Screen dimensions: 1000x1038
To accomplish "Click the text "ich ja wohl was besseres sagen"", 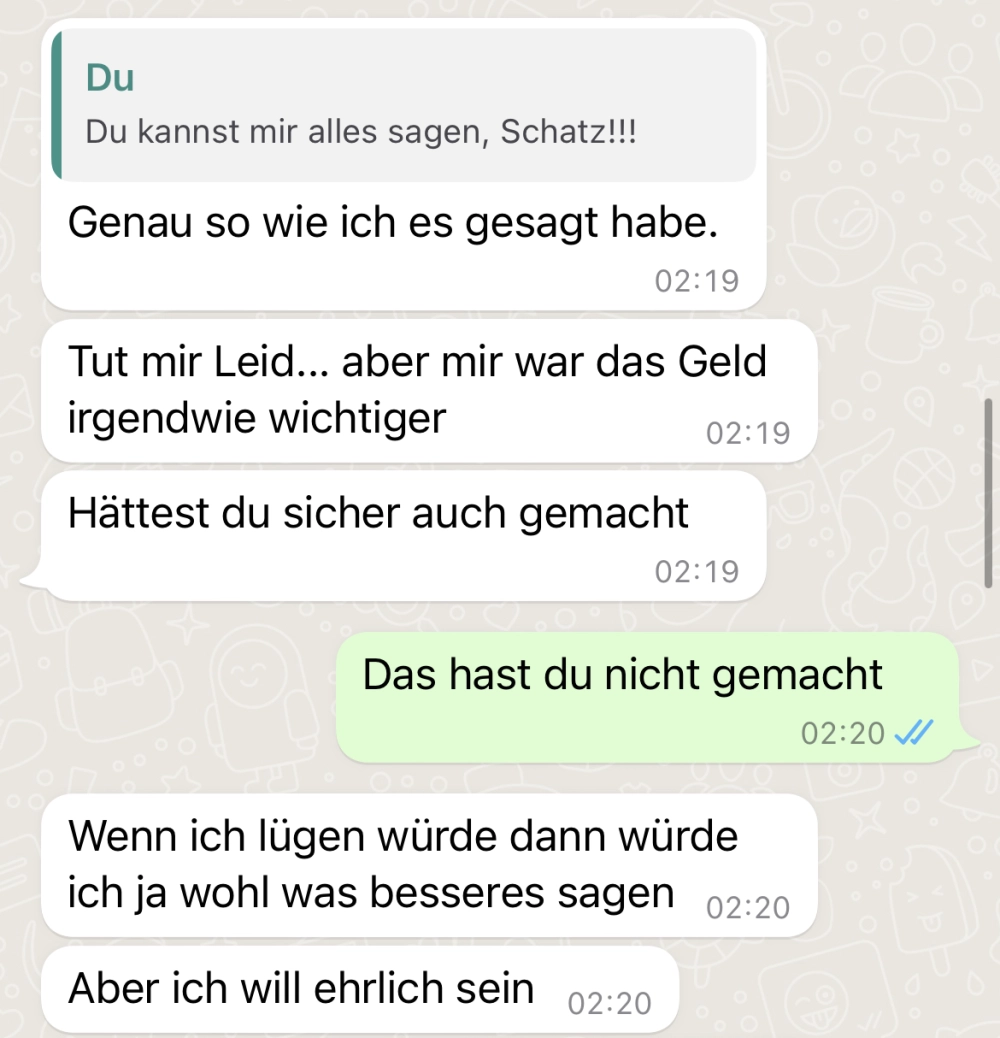I will click(x=371, y=893).
